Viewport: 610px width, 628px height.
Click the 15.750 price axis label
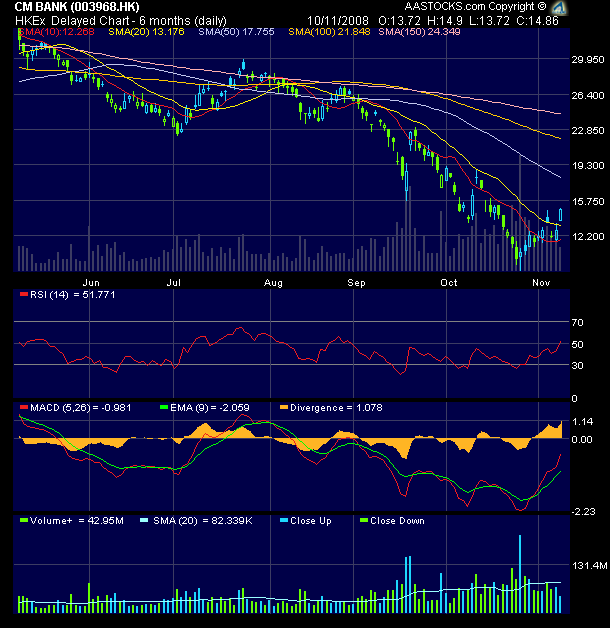pyautogui.click(x=588, y=201)
